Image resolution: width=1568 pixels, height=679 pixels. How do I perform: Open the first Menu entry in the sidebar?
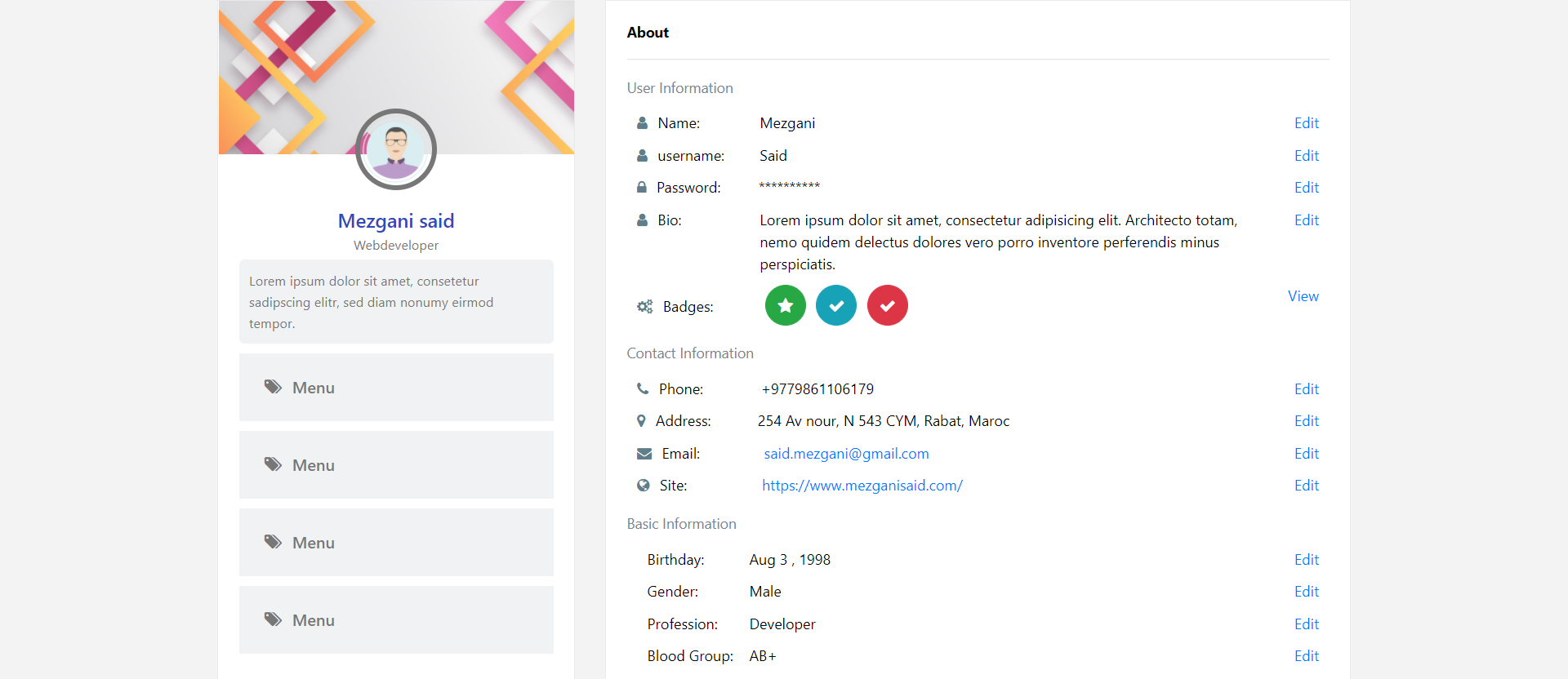[396, 387]
